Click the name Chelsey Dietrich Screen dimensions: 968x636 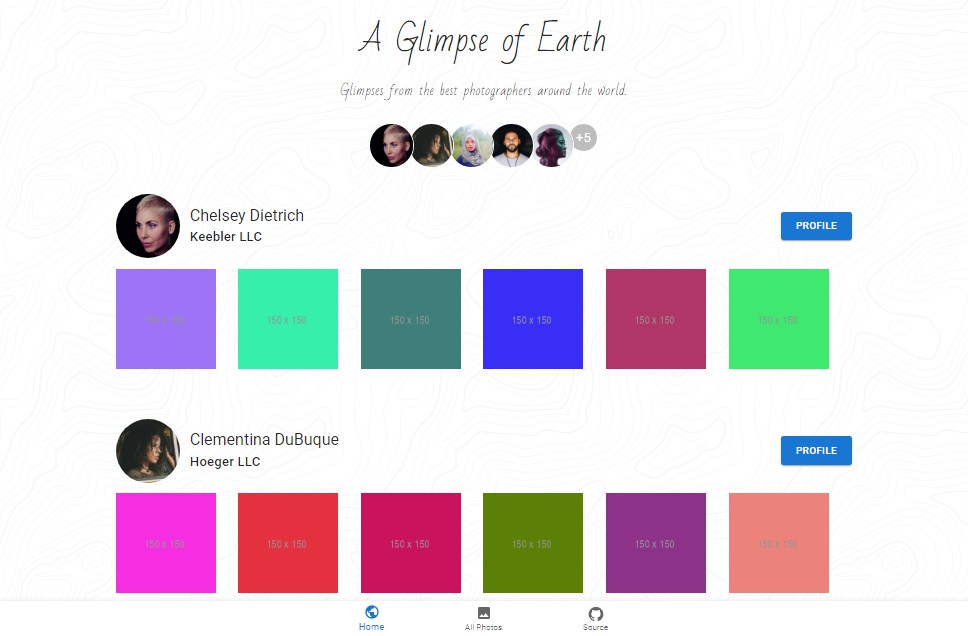coord(247,215)
